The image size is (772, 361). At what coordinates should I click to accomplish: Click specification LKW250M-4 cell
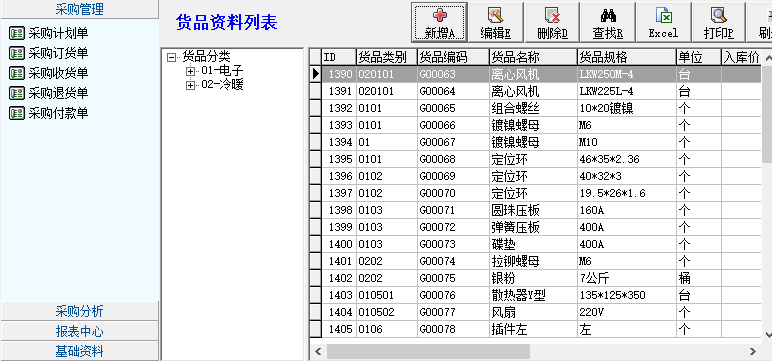627,74
